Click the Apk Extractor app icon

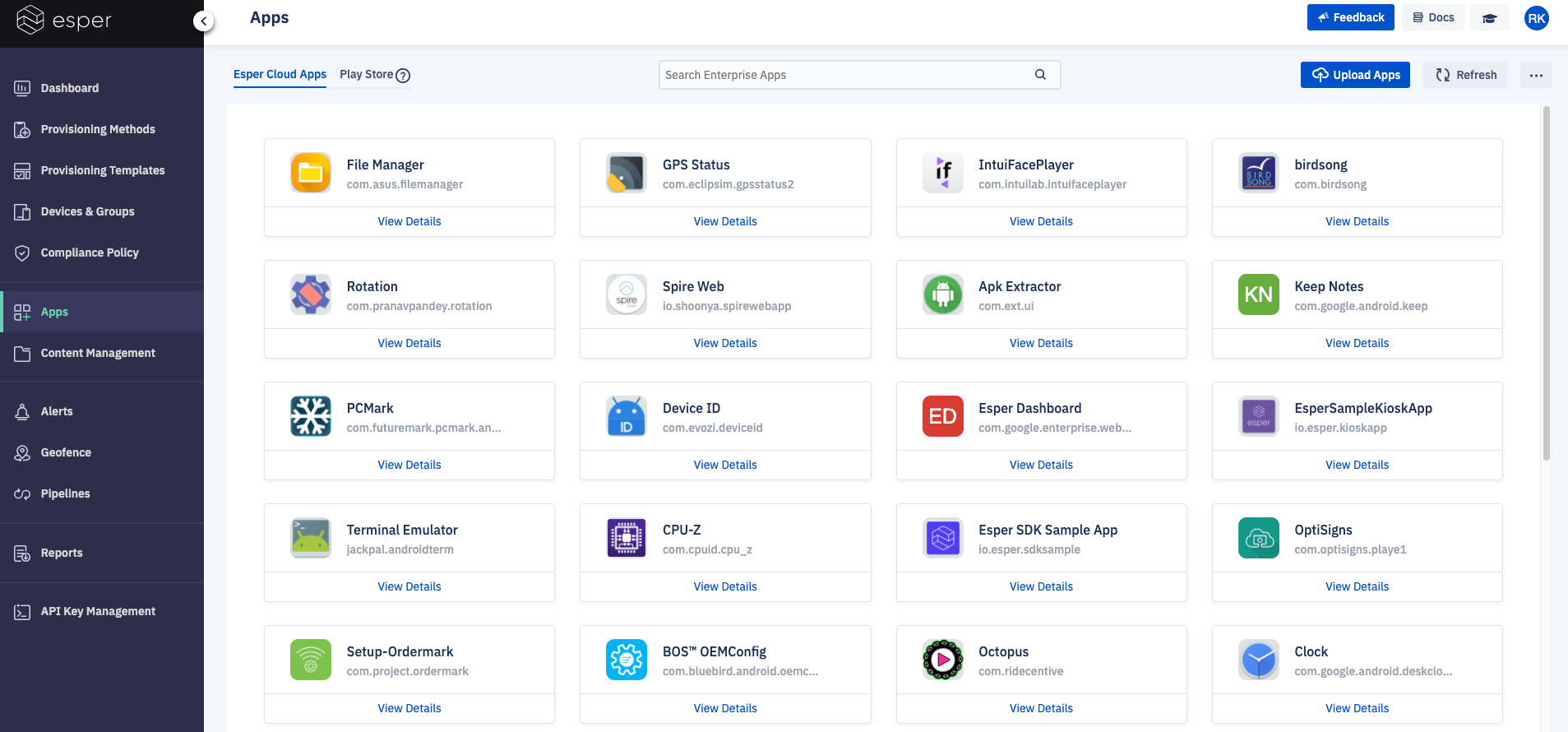943,294
